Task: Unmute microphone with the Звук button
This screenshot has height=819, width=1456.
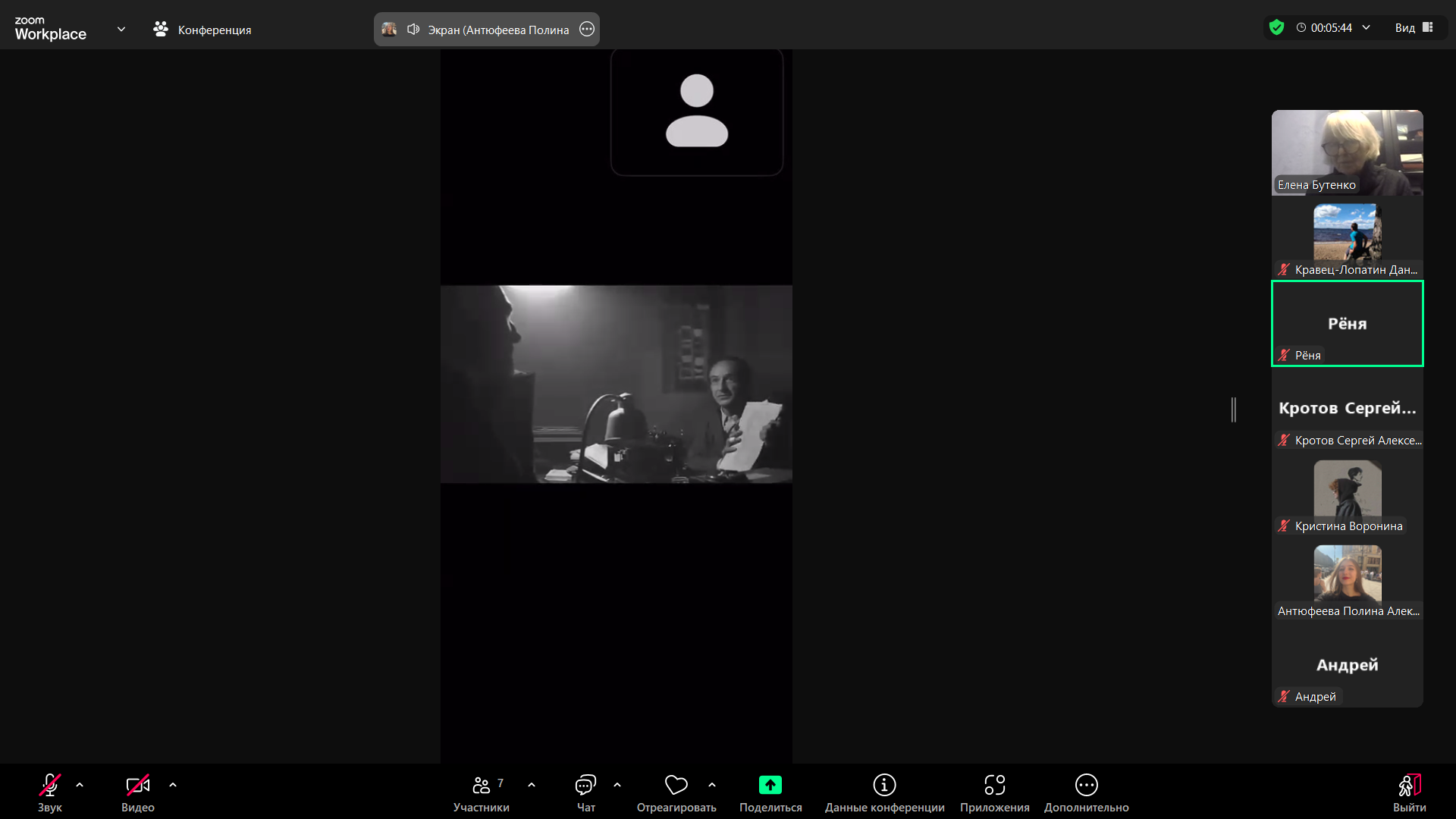Action: click(x=50, y=792)
